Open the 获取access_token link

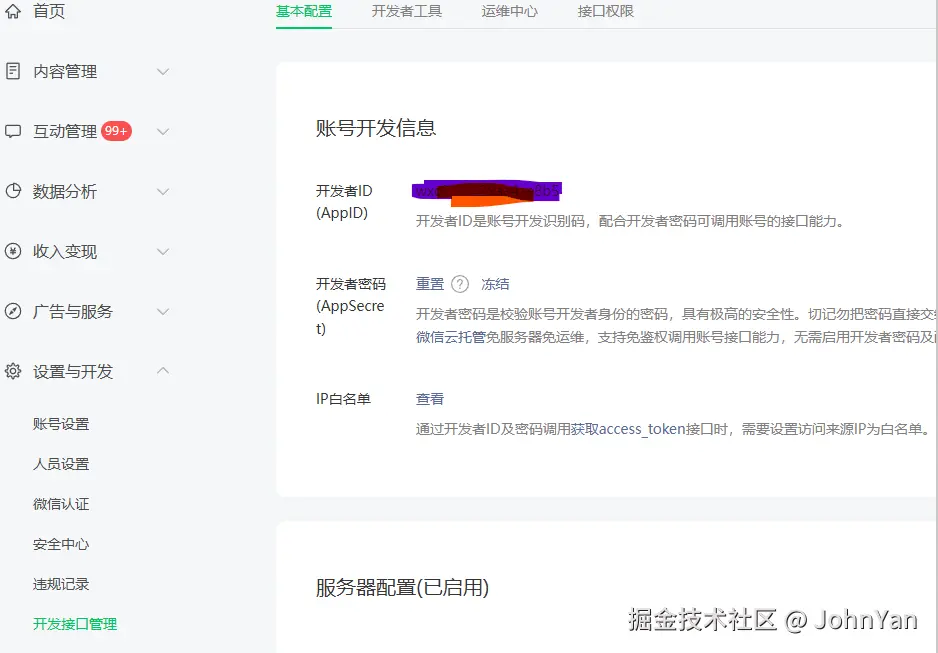(628, 429)
